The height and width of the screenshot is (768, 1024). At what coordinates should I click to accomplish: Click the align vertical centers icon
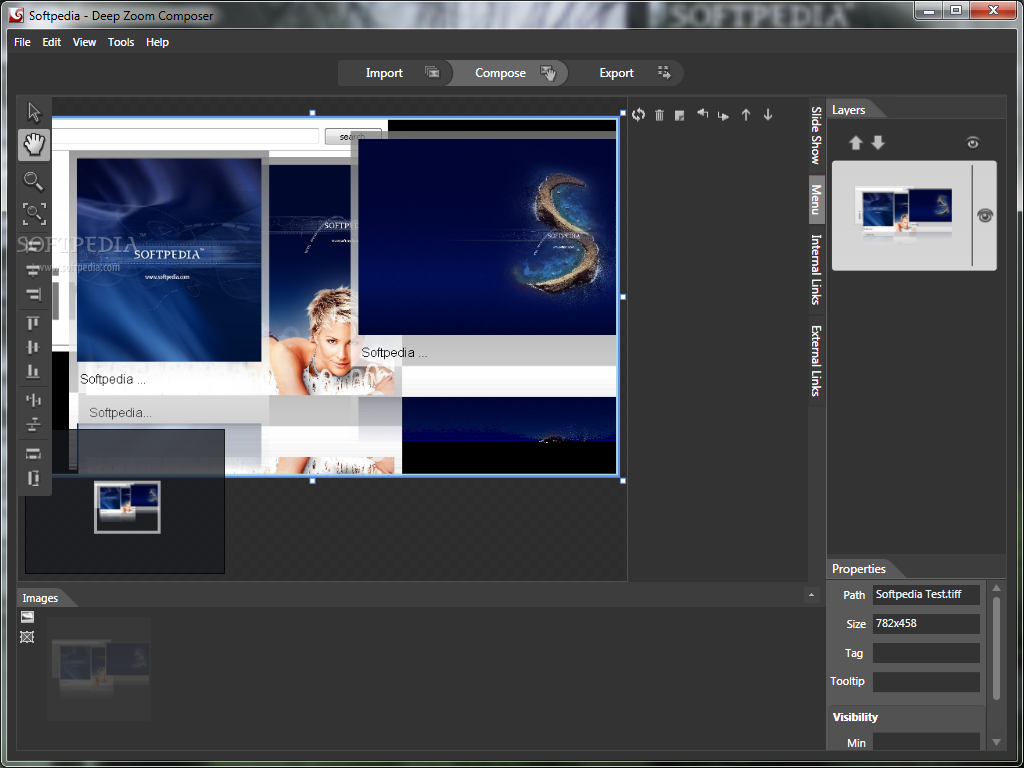click(33, 347)
